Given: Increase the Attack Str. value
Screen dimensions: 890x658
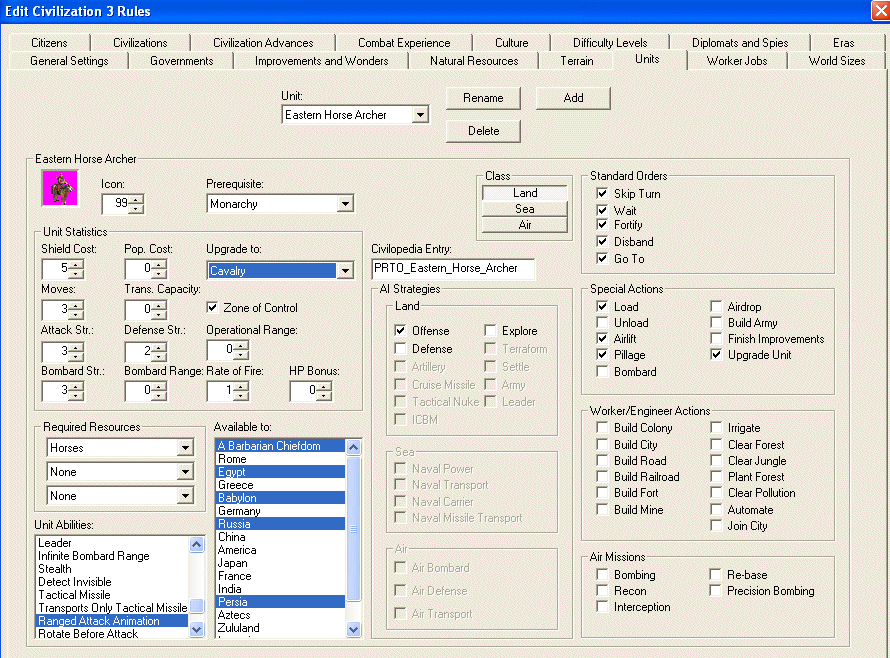Looking at the screenshot, I should point(75,347).
